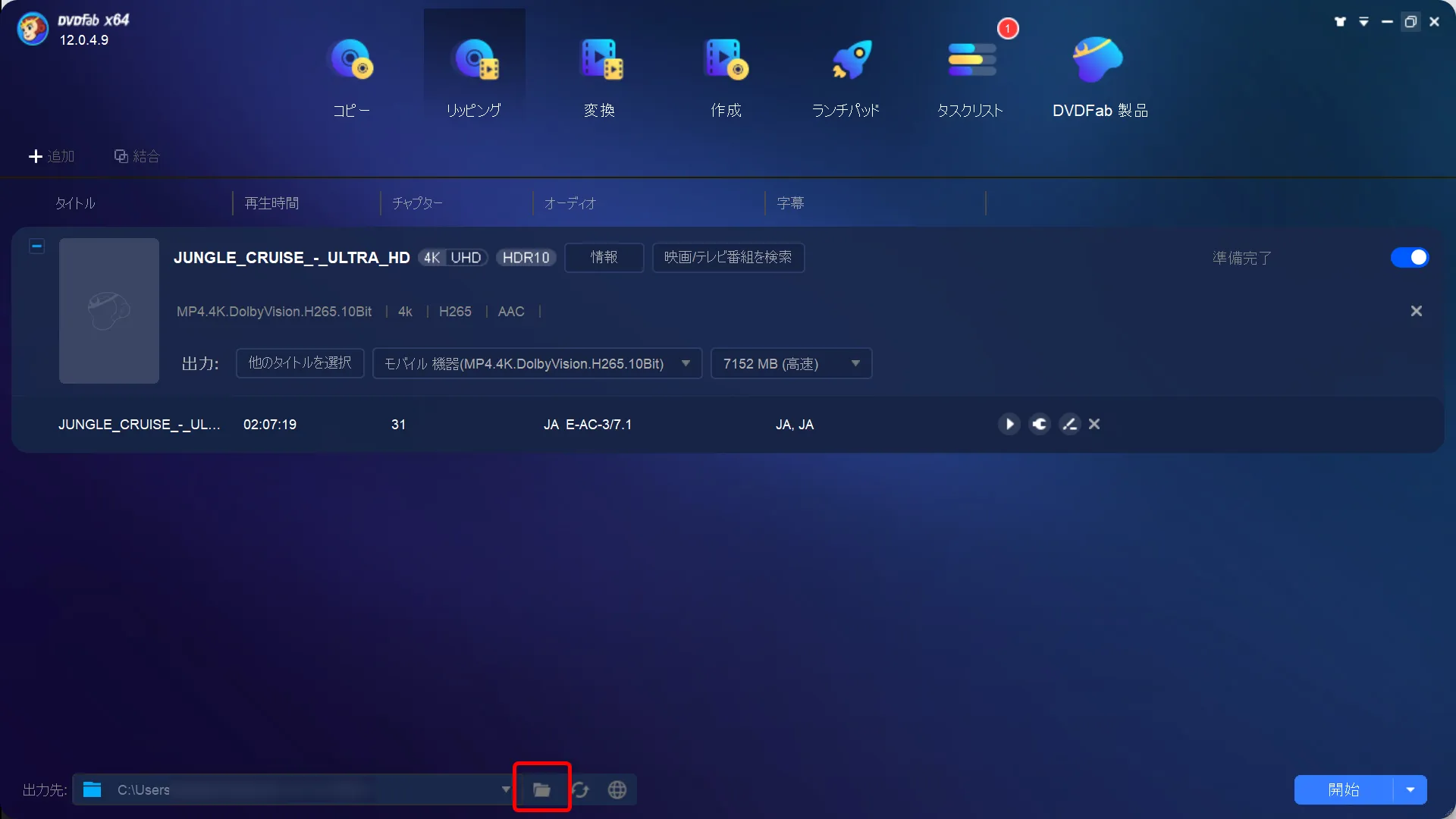
Task: Click 他のタイトルを選択 button
Action: pyautogui.click(x=300, y=363)
